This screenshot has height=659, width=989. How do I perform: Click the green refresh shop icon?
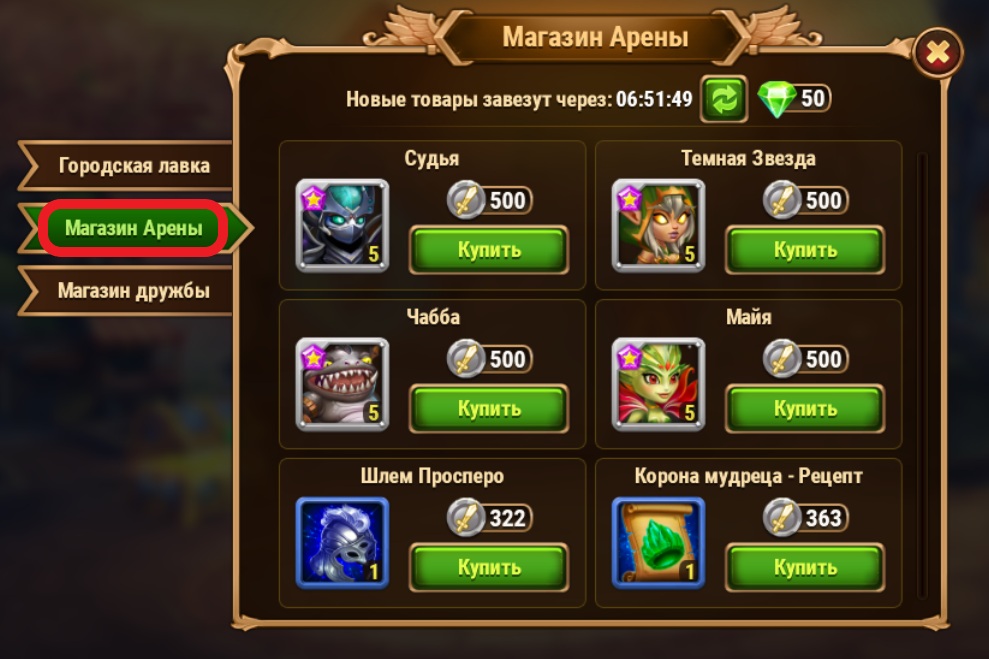[724, 99]
